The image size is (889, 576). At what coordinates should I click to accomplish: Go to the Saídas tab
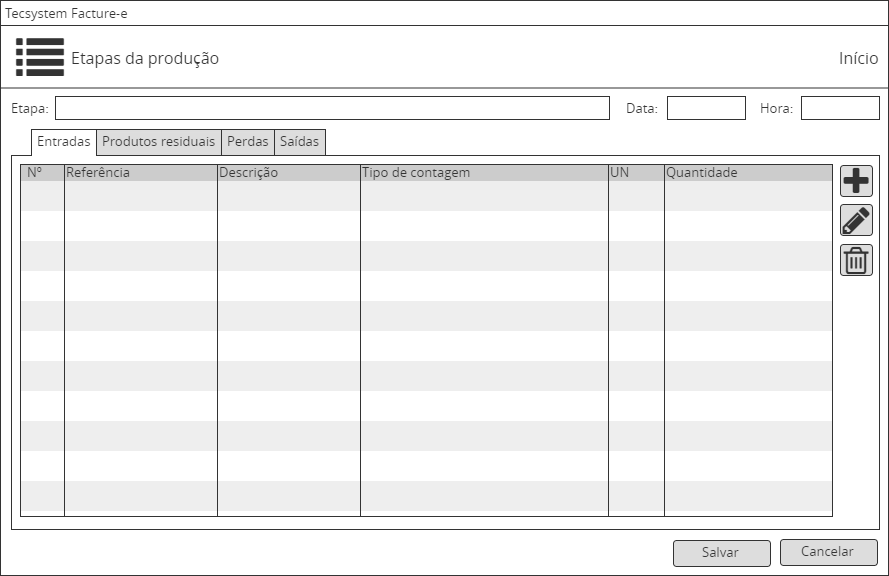click(299, 142)
